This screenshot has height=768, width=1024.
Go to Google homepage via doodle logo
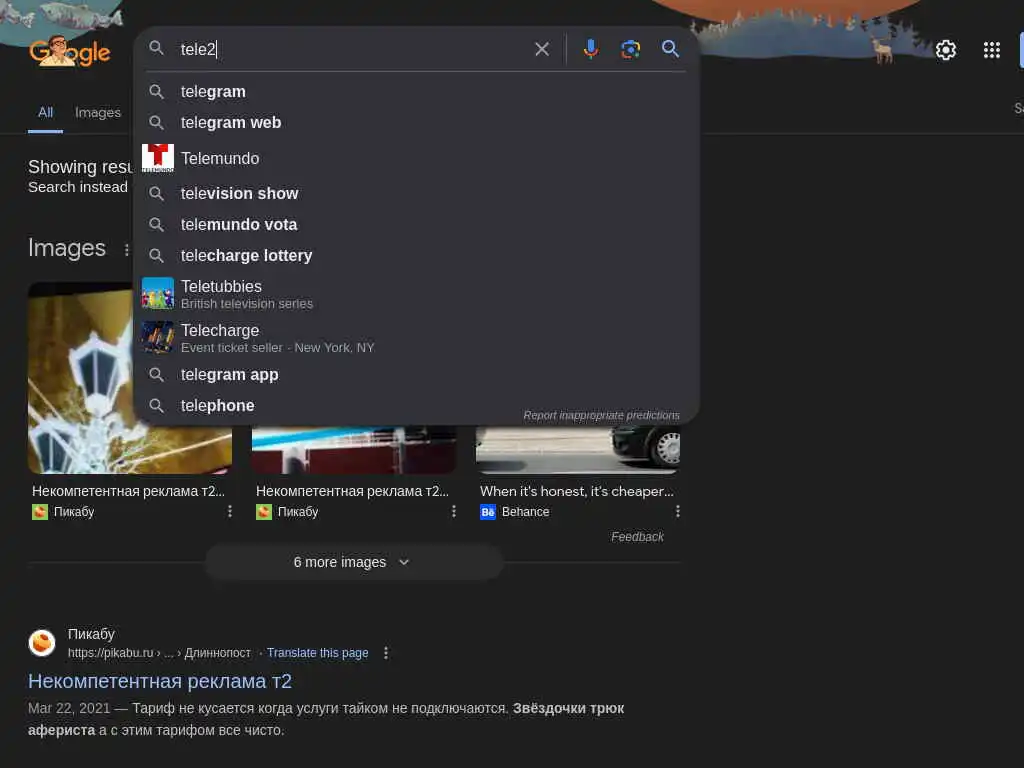(70, 51)
